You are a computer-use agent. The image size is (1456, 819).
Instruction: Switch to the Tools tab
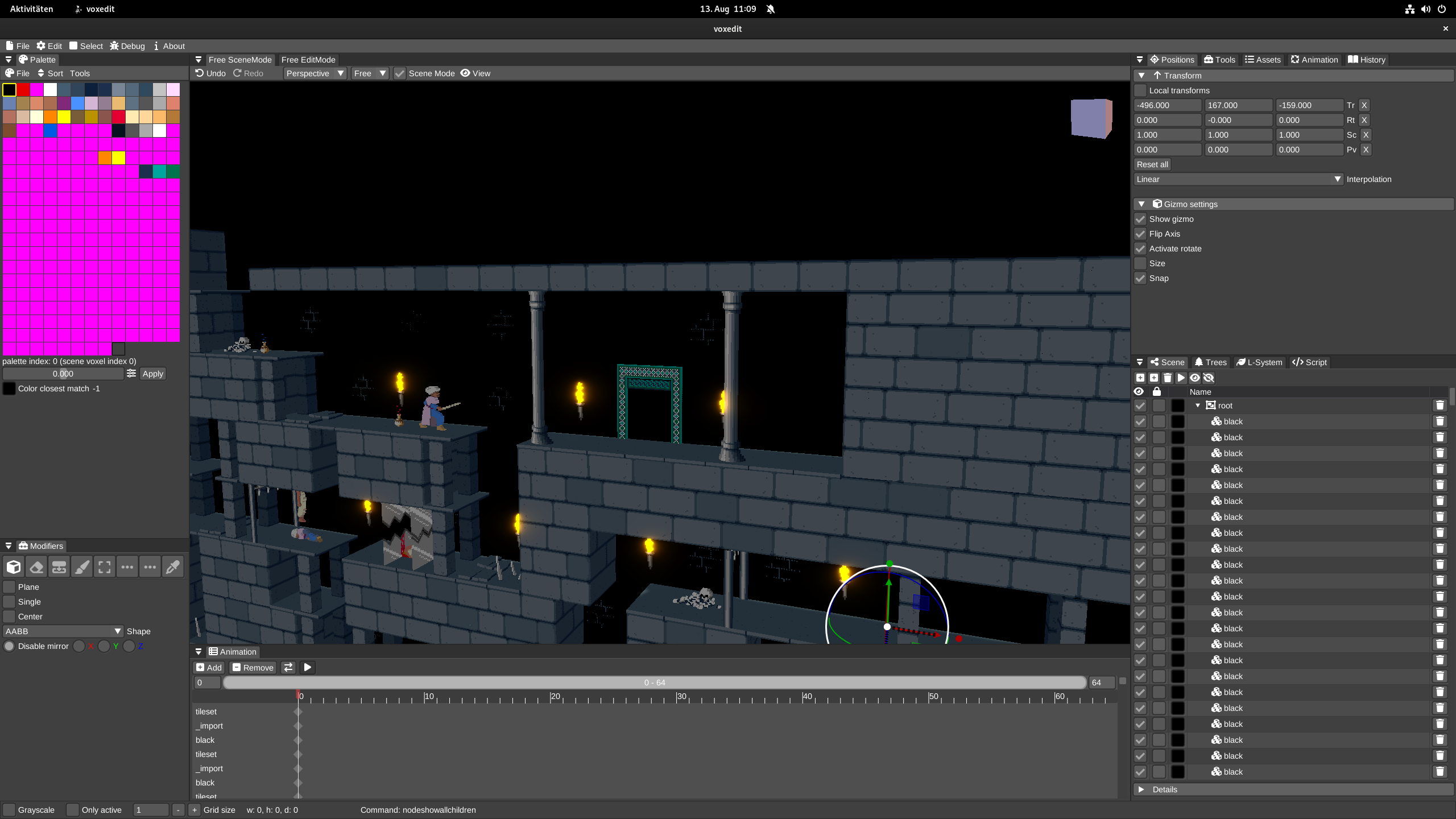coord(1220,60)
